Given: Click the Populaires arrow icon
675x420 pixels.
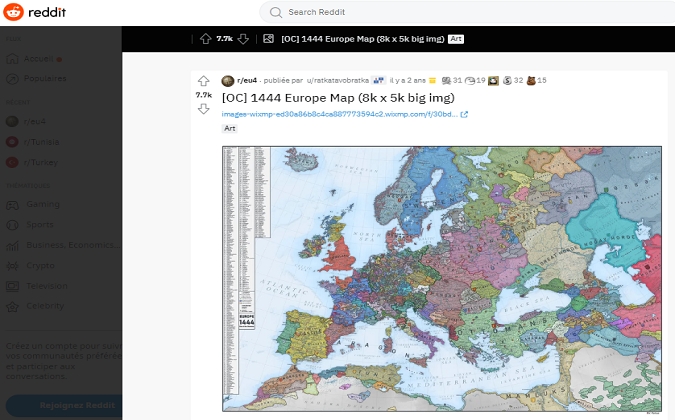Looking at the screenshot, I should point(12,79).
